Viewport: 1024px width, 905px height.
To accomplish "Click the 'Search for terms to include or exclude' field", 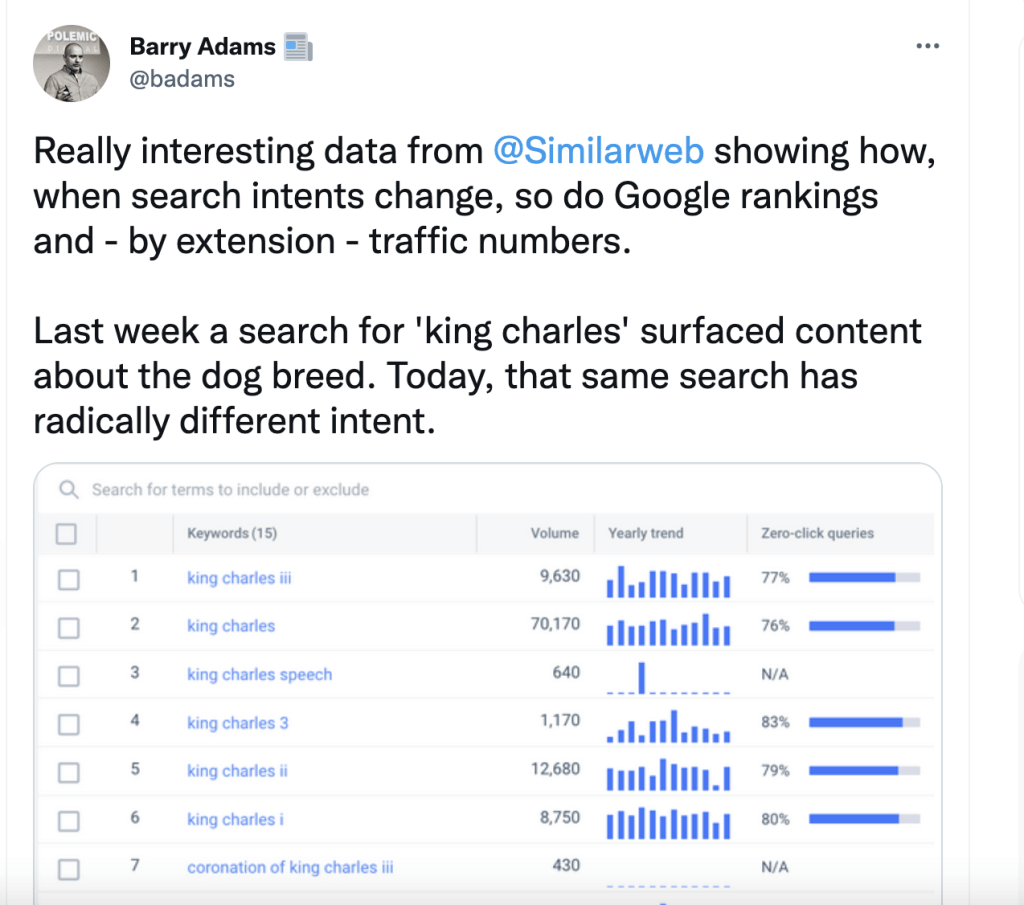I will coord(230,490).
